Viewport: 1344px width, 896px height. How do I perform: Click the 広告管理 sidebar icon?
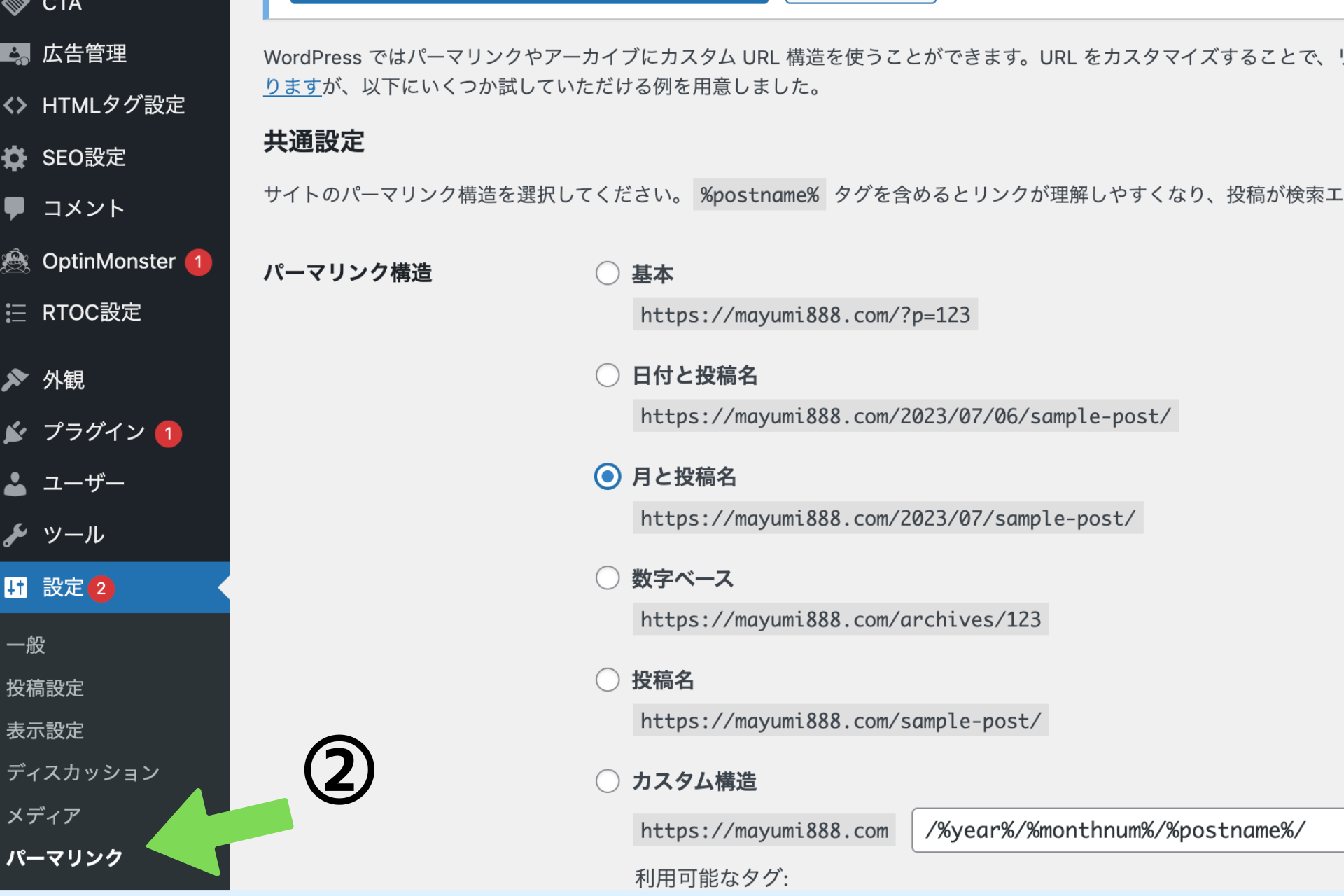pyautogui.click(x=15, y=54)
